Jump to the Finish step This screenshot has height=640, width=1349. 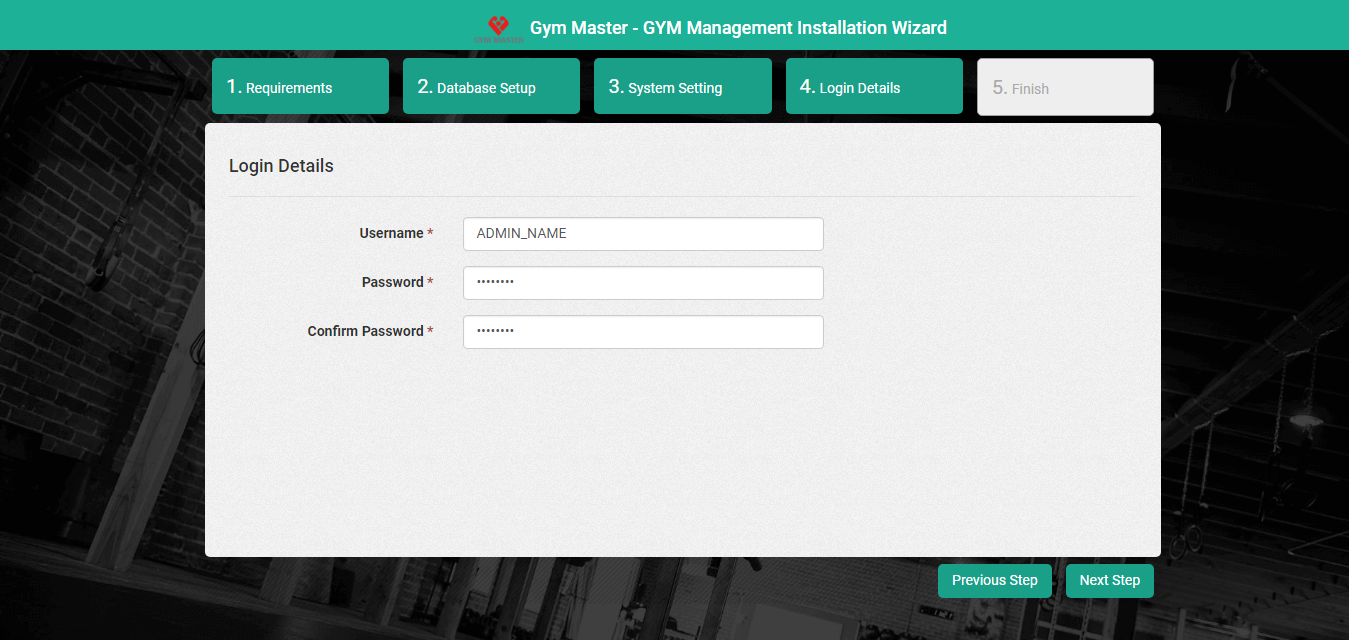click(1064, 88)
